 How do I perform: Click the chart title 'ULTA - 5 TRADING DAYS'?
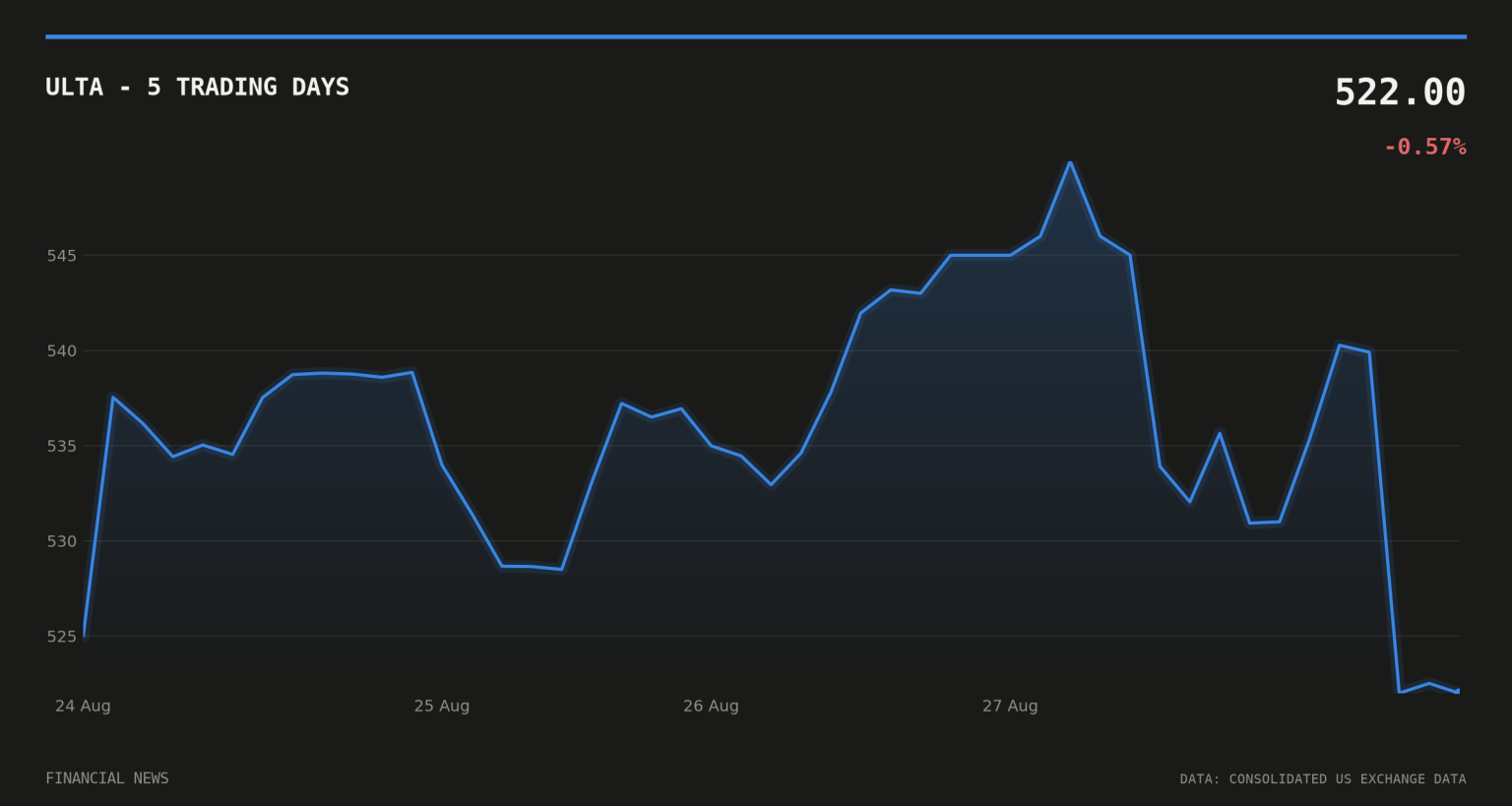(197, 87)
